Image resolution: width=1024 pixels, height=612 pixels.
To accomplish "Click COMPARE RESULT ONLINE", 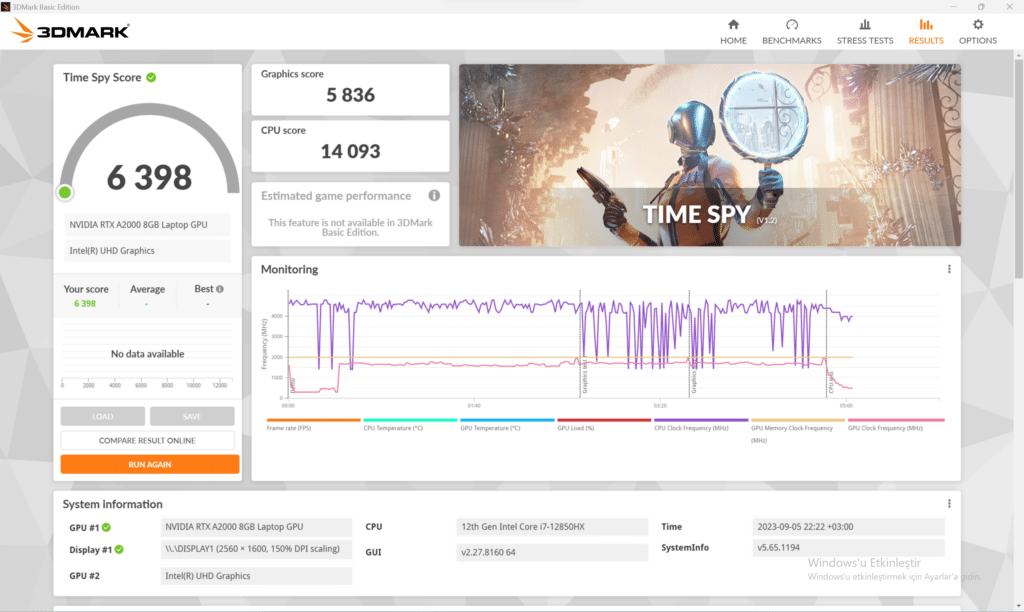I will [x=147, y=440].
